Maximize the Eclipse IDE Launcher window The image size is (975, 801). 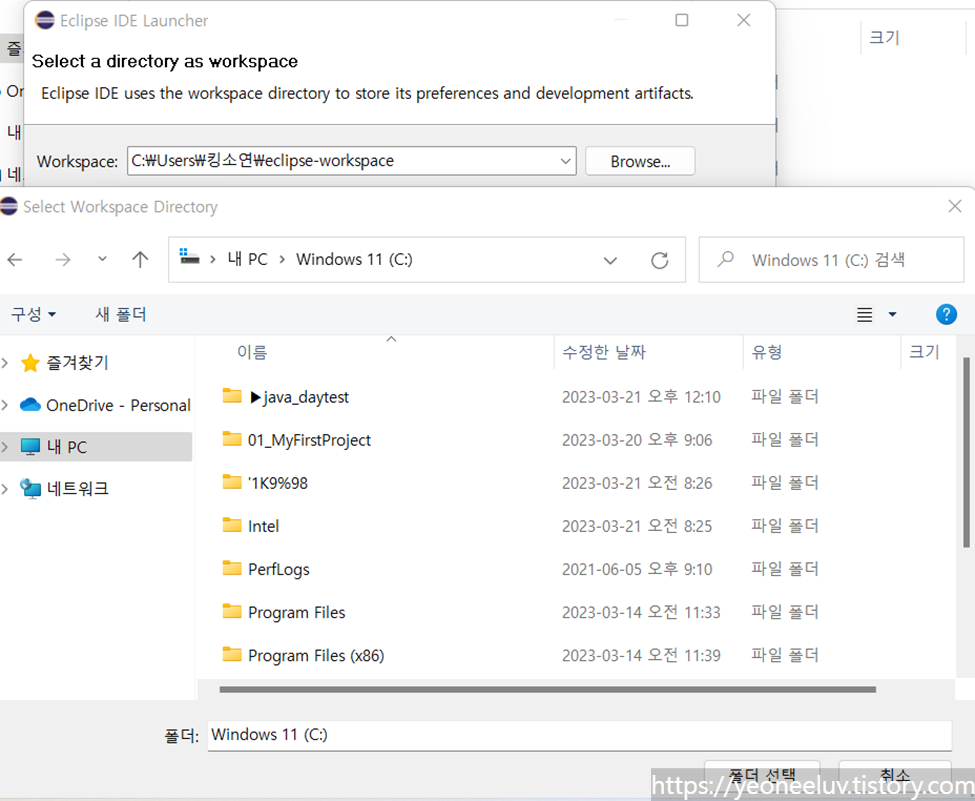[x=682, y=20]
